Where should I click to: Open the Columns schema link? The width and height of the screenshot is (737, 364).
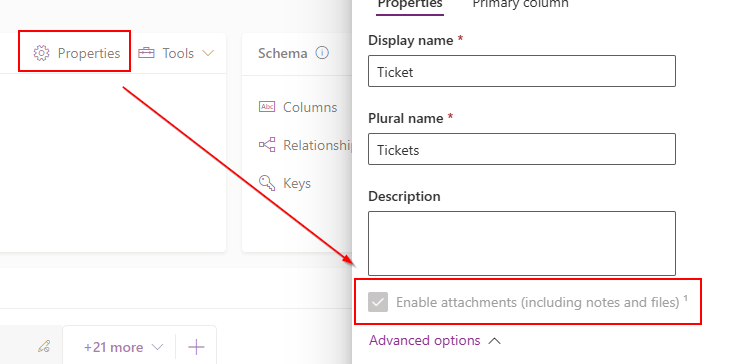310,107
